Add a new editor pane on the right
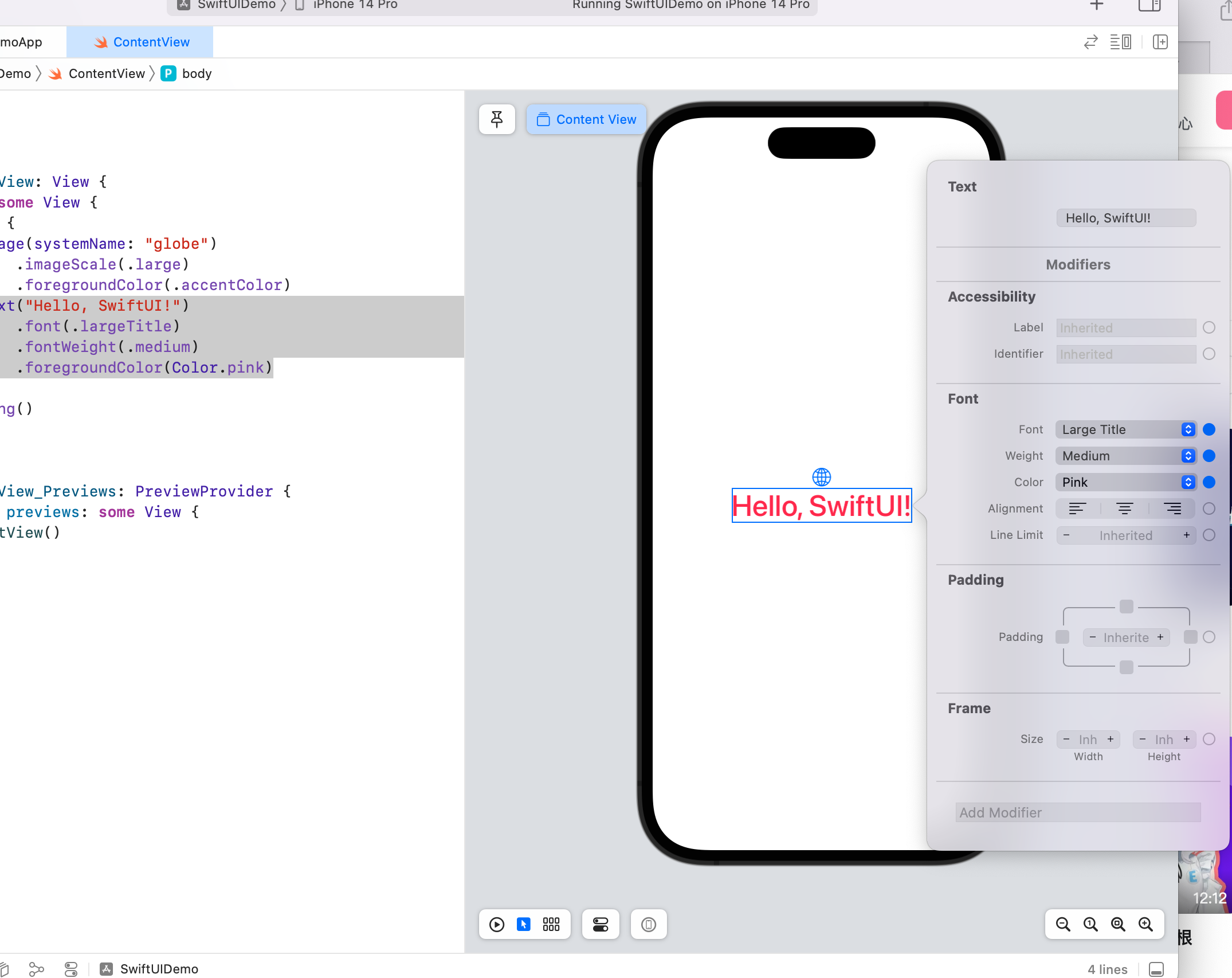The height and width of the screenshot is (978, 1232). 1160,42
